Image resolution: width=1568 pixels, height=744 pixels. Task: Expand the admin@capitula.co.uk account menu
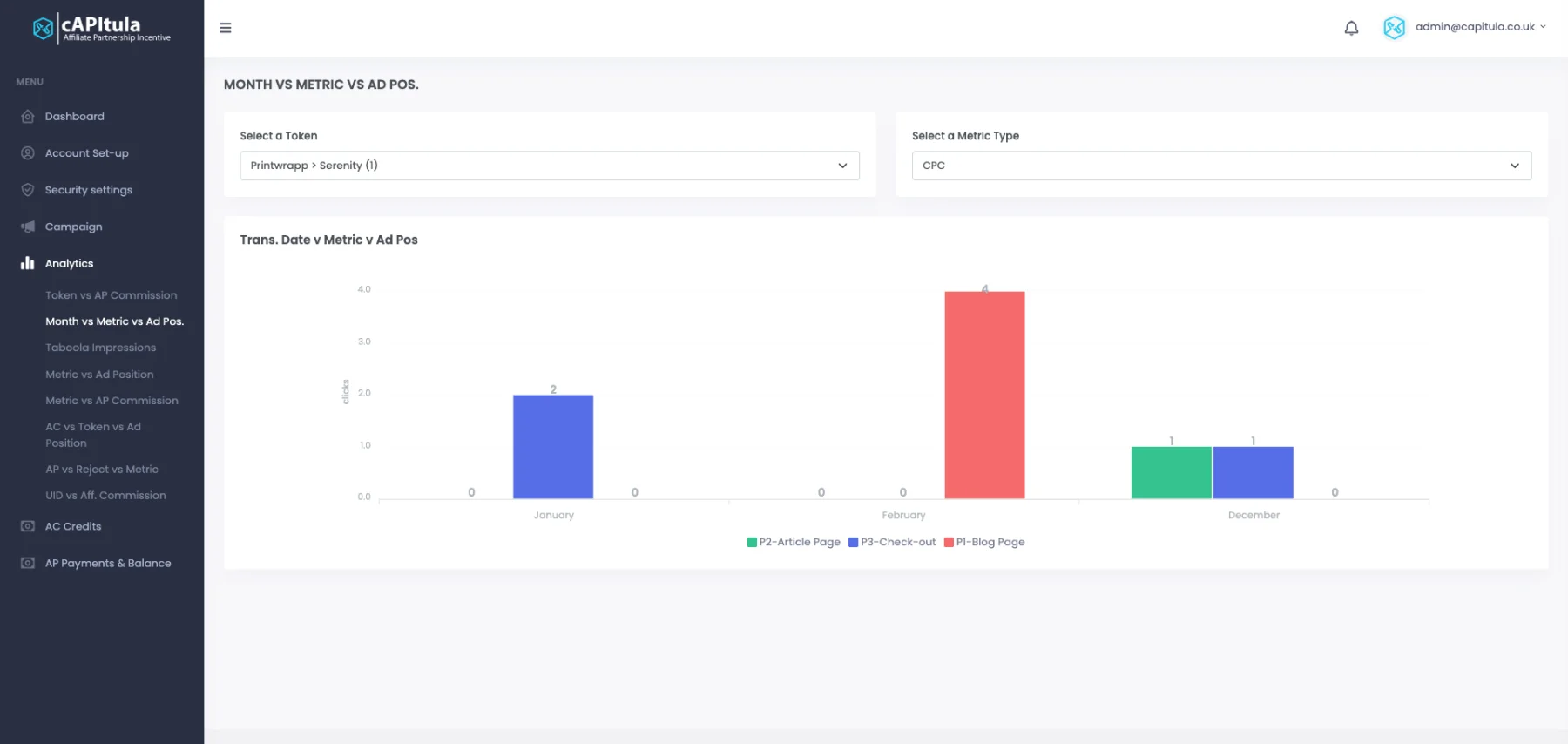[1481, 27]
